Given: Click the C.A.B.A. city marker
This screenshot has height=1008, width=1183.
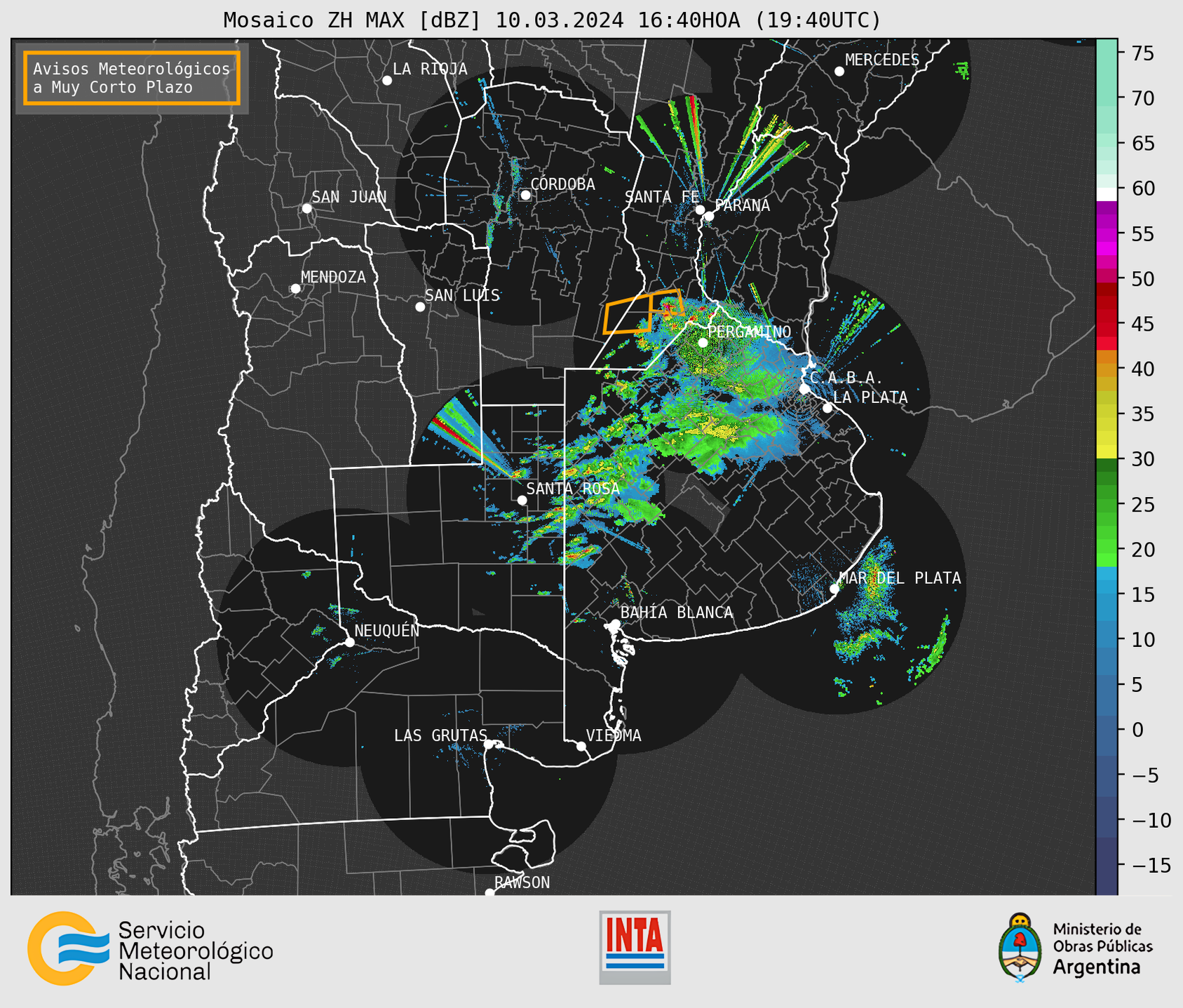Looking at the screenshot, I should (x=805, y=389).
